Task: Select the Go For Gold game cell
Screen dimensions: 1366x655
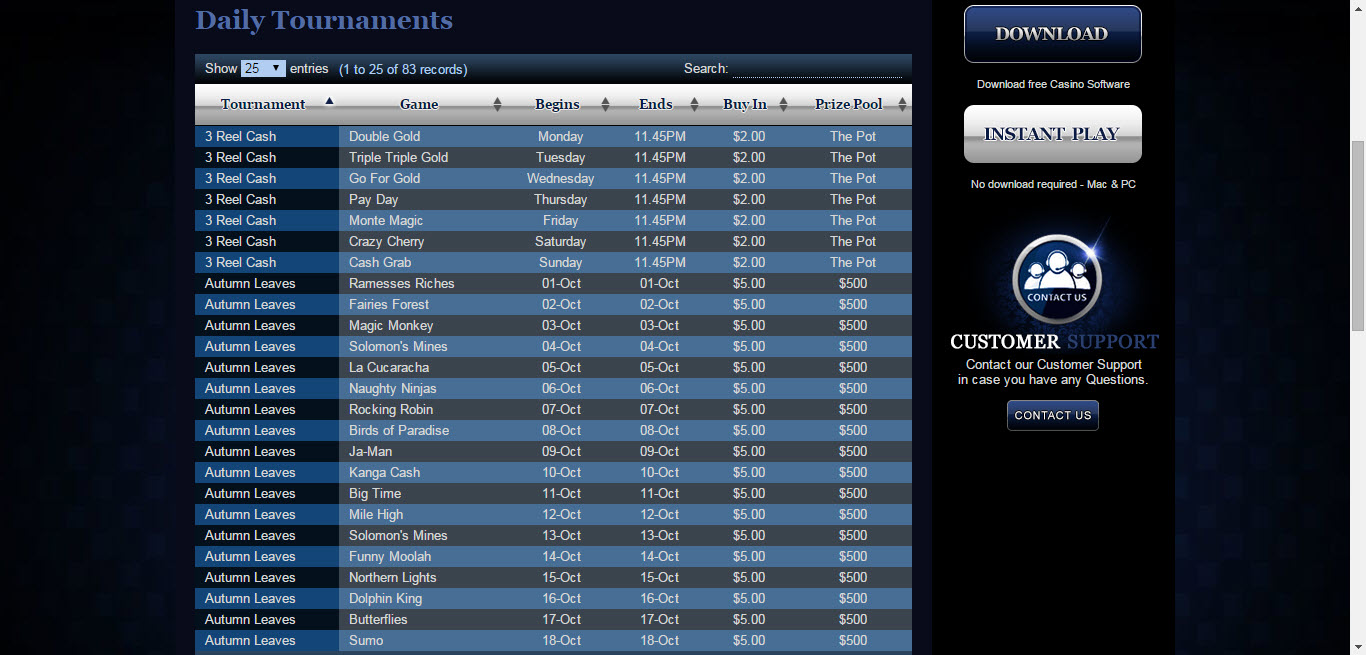Action: coord(423,178)
